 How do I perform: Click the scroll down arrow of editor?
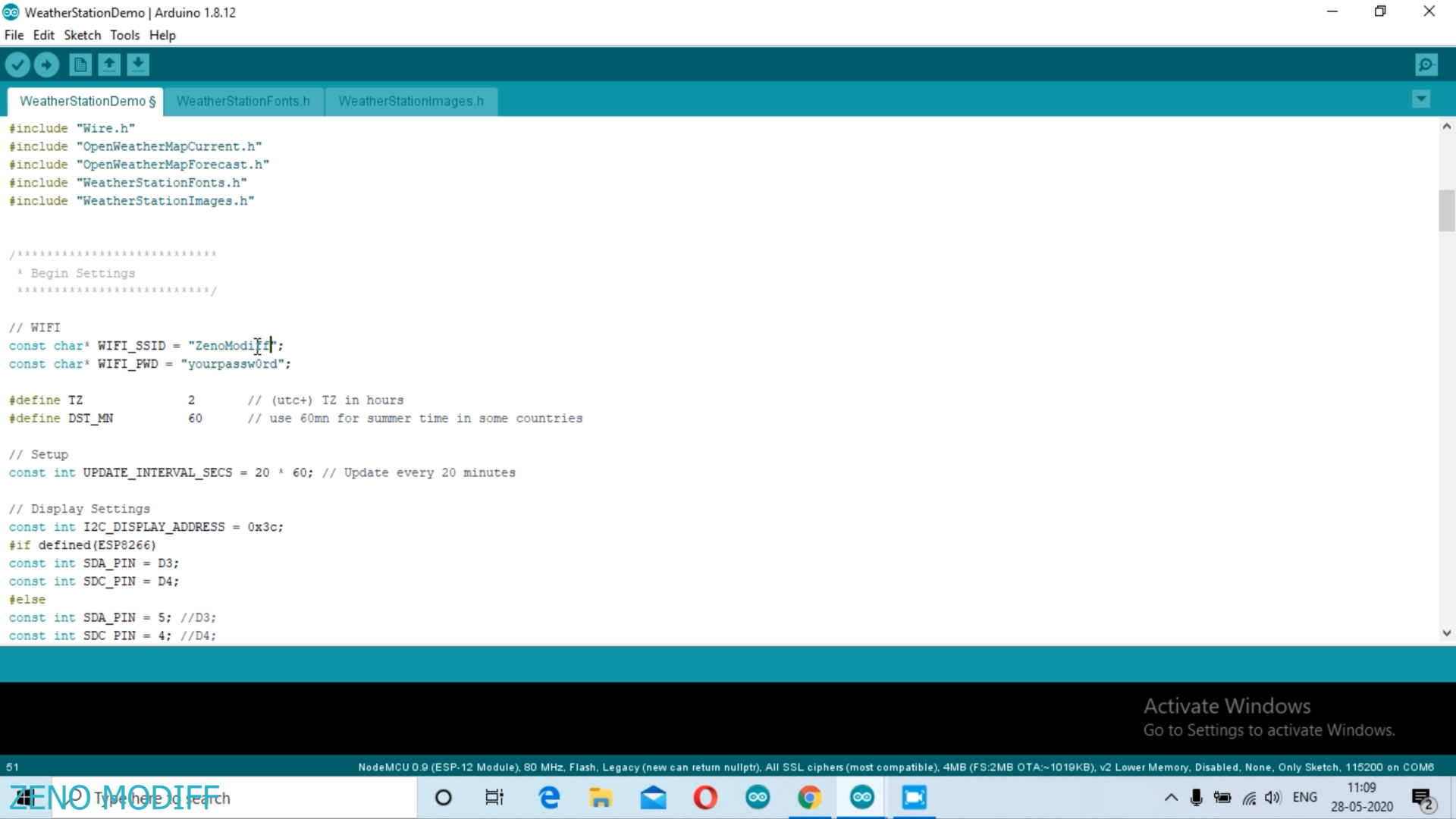(x=1446, y=633)
